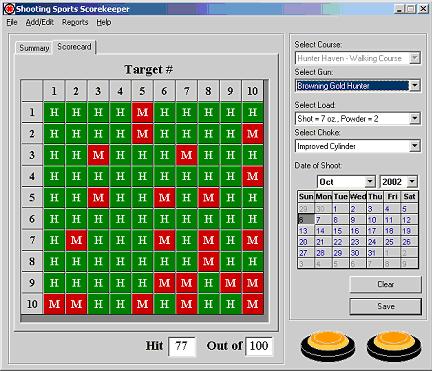This screenshot has width=432, height=371.
Task: Select October 15 on the calendar
Action: pyautogui.click(x=338, y=231)
